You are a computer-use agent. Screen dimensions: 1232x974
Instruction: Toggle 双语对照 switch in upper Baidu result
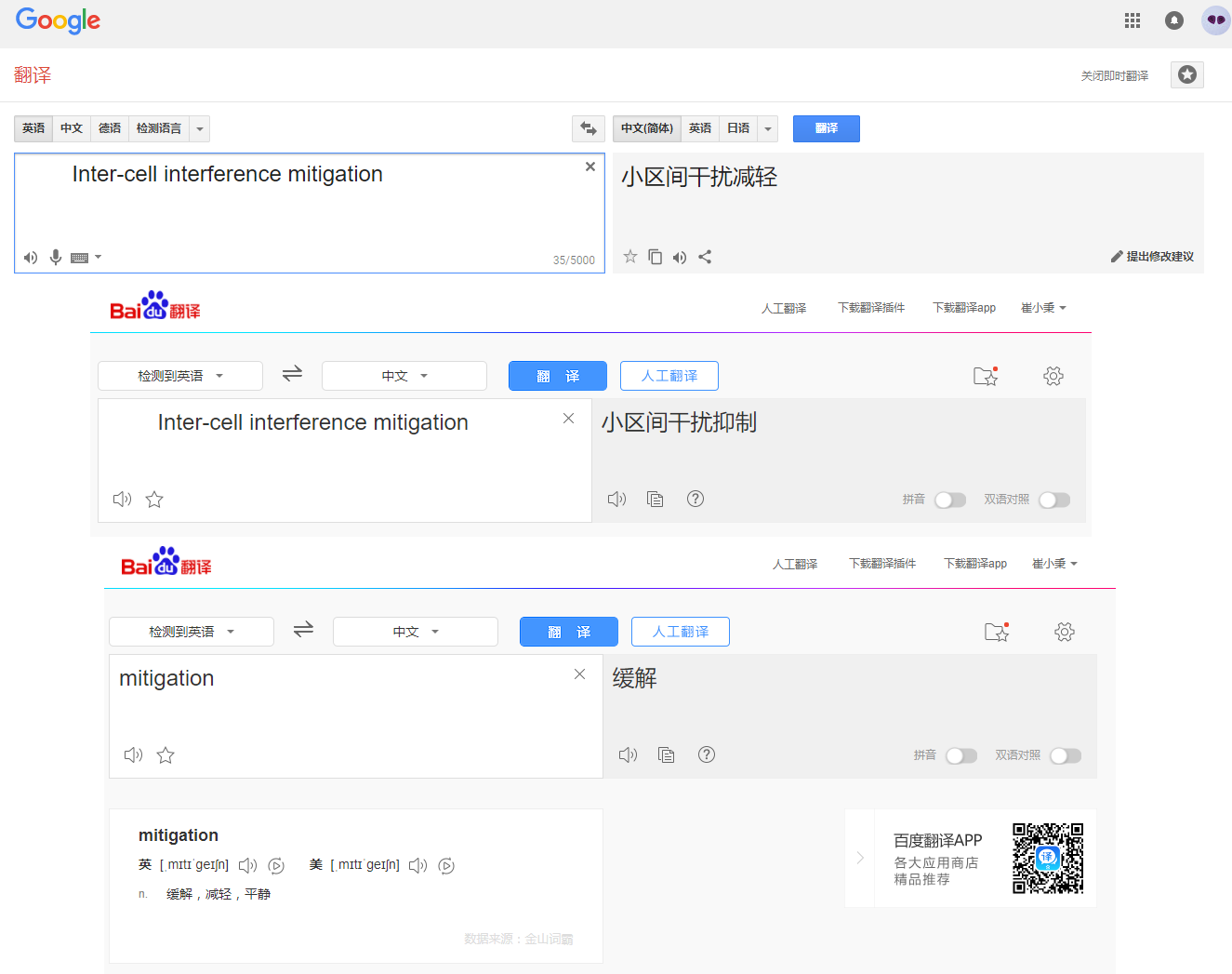point(1054,500)
